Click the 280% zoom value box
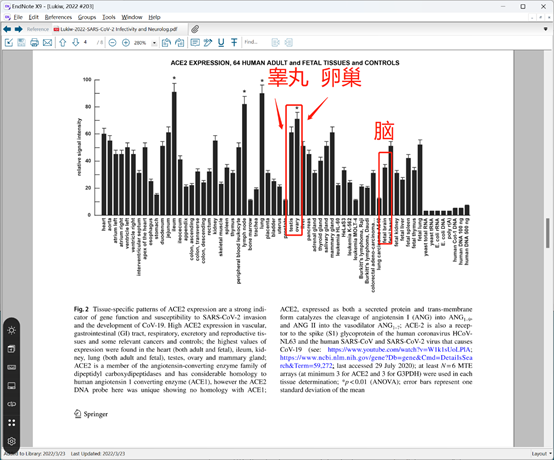Viewport: 554px width, 460px height. pos(141,43)
